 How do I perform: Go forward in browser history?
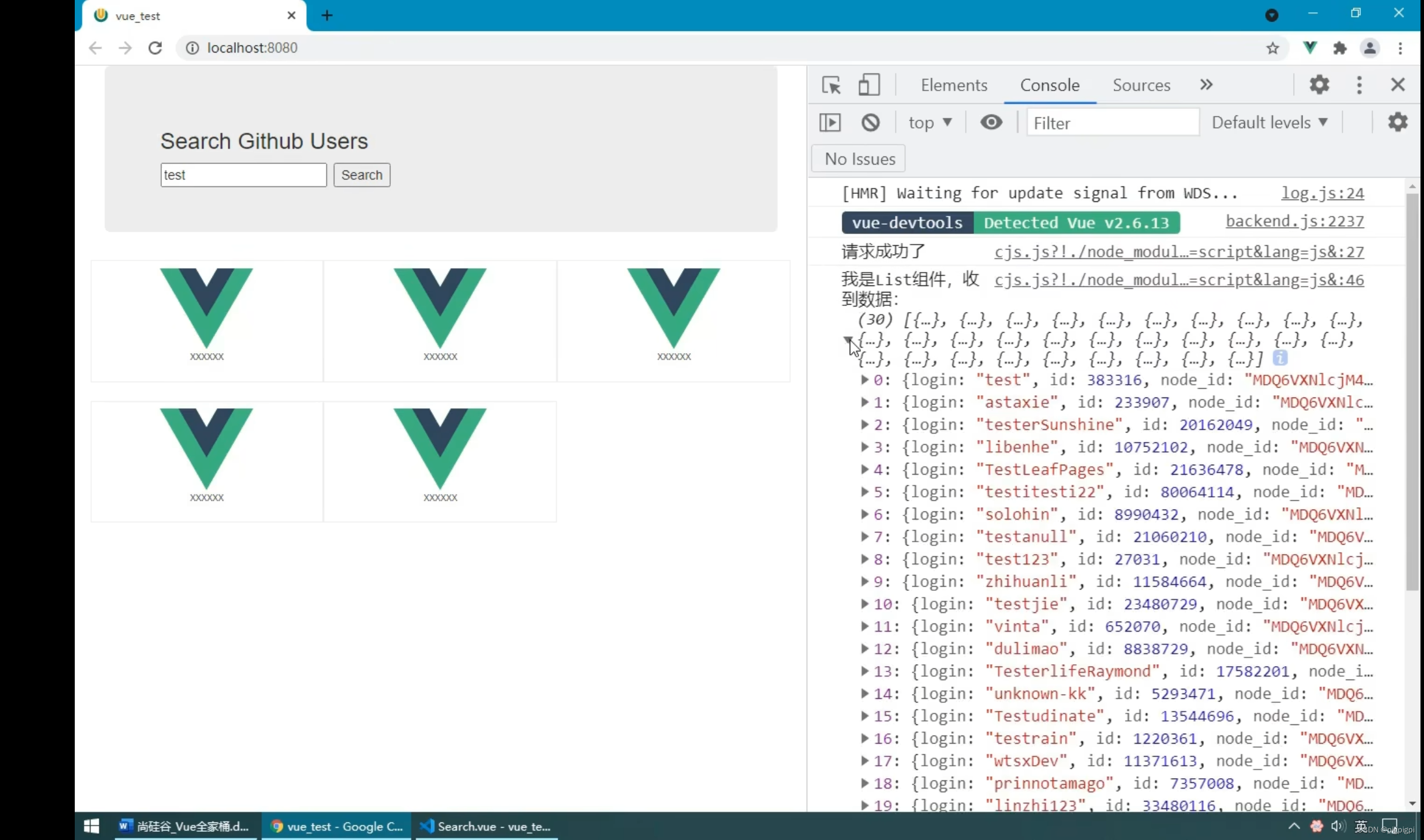125,48
